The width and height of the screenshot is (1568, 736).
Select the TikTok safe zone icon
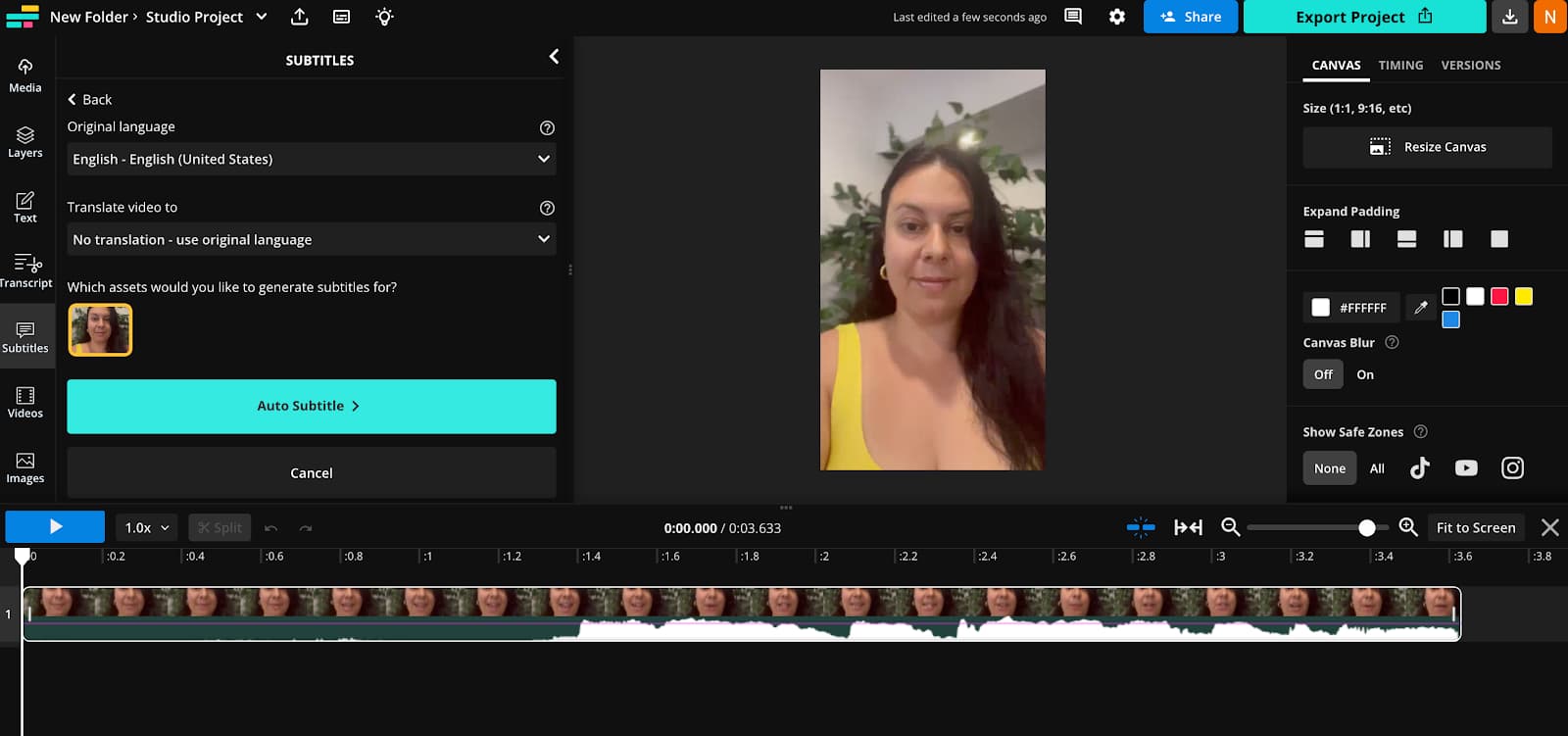(x=1419, y=468)
